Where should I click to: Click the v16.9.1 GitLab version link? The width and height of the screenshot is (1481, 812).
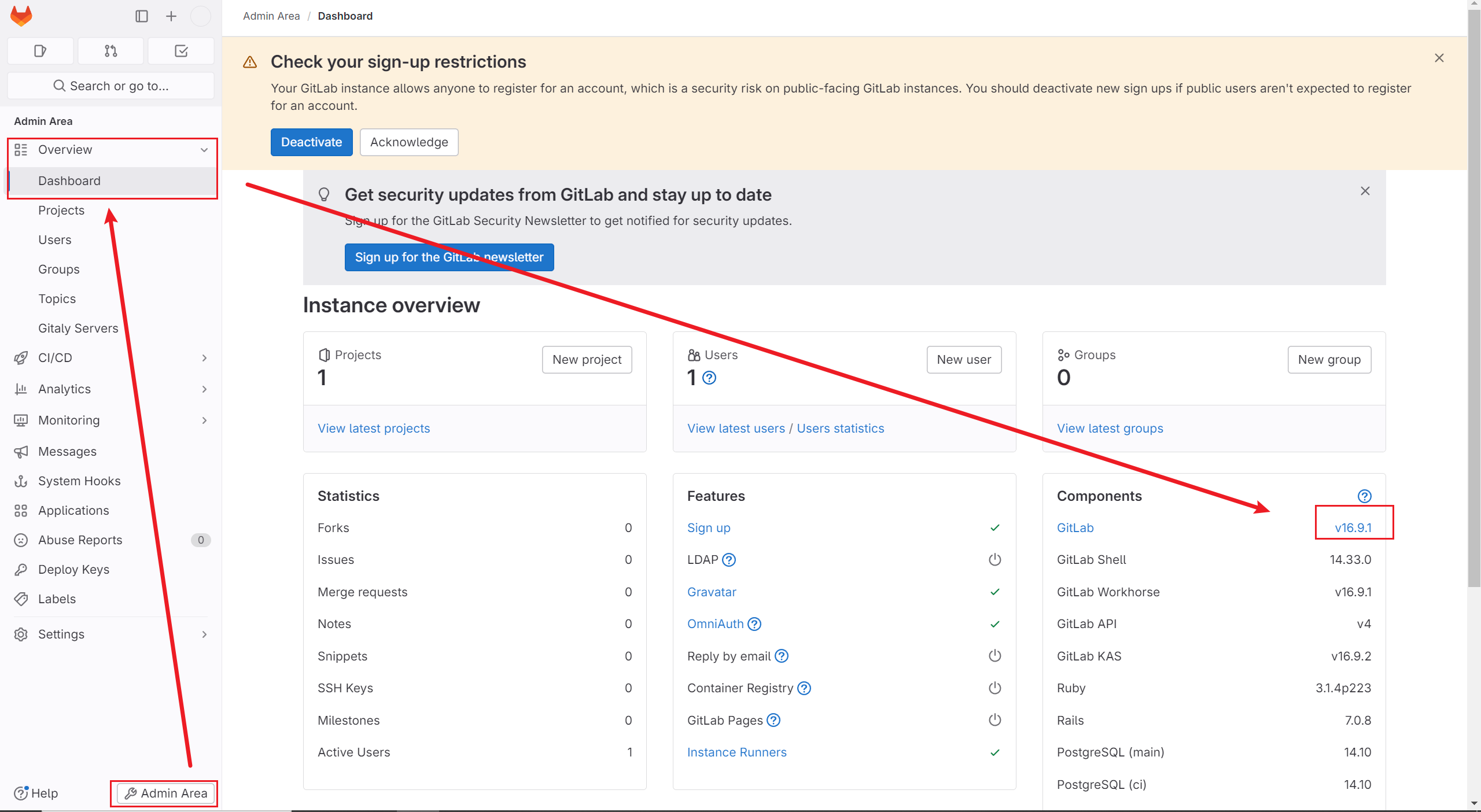pyautogui.click(x=1353, y=528)
